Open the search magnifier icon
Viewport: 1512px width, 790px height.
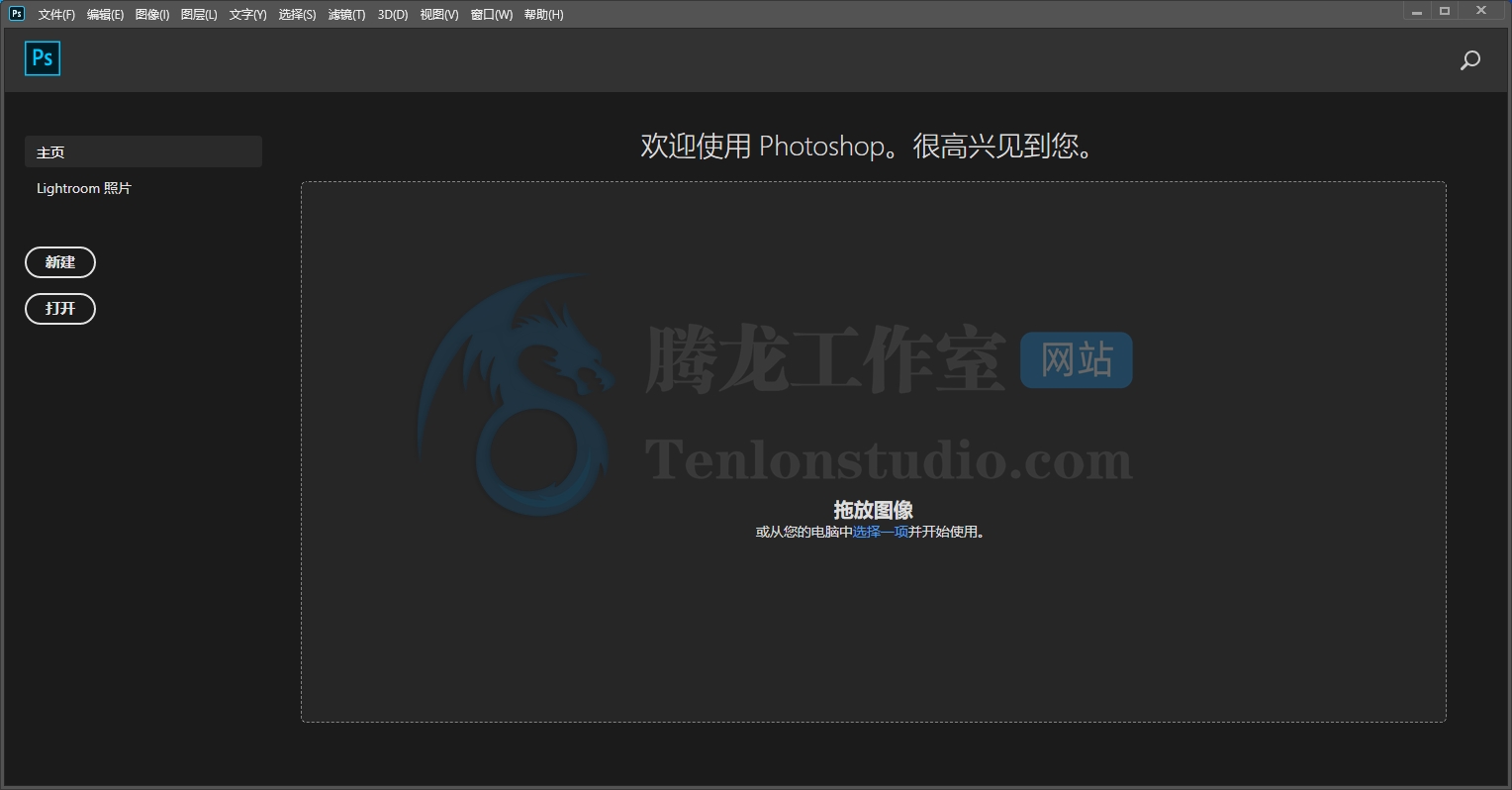(x=1470, y=60)
